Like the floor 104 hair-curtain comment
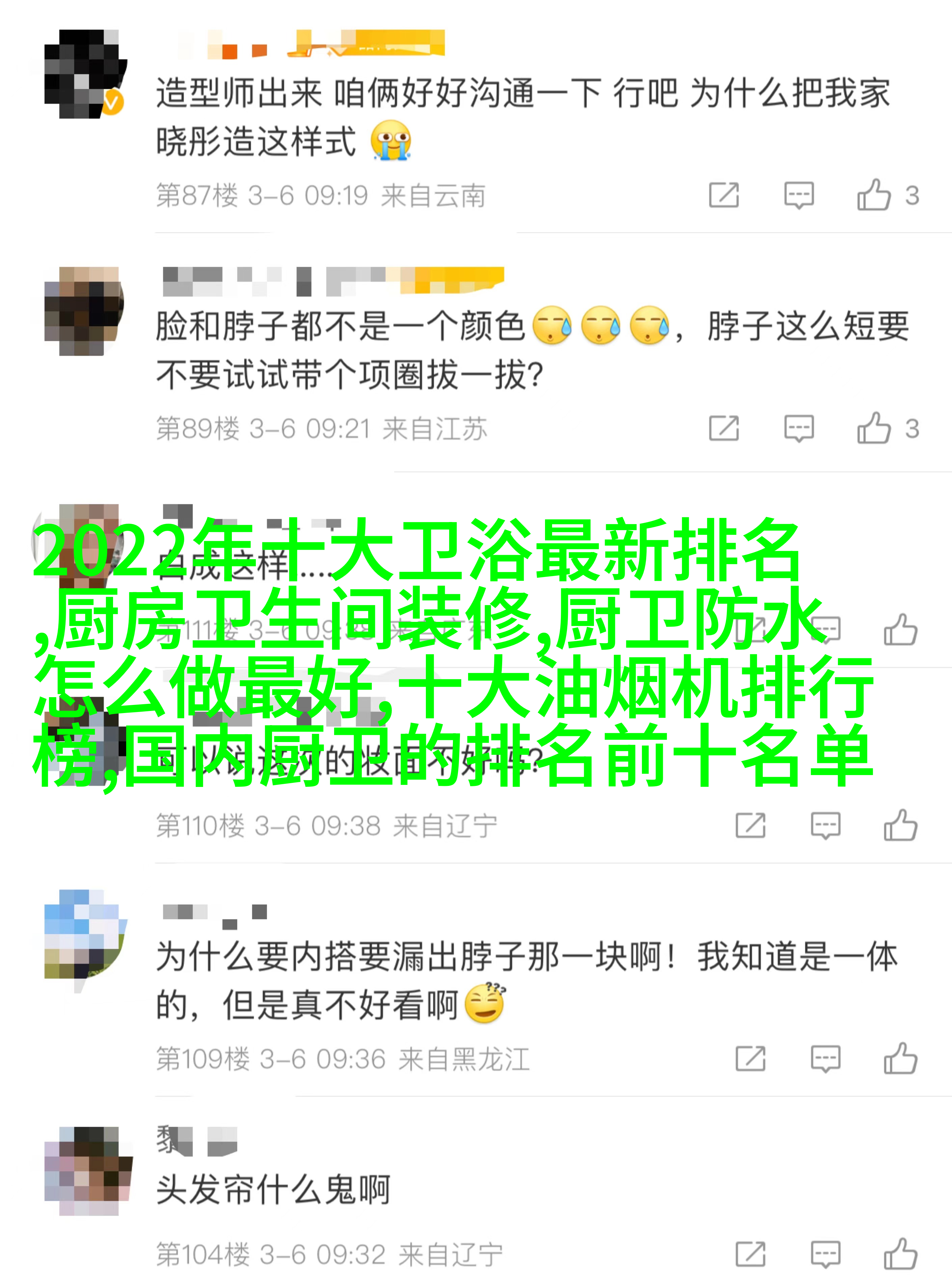Viewport: 952px width, 1288px height. [x=901, y=1254]
